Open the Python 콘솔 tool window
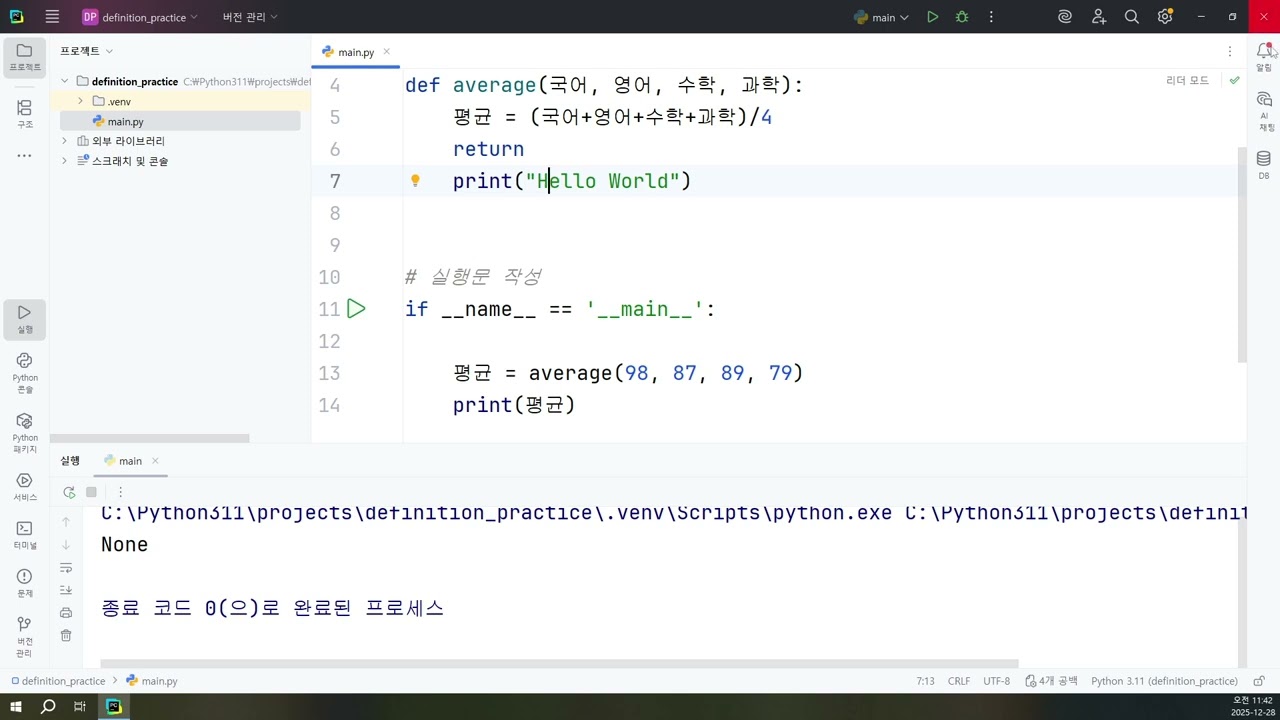Image resolution: width=1280 pixels, height=720 pixels. pos(25,373)
